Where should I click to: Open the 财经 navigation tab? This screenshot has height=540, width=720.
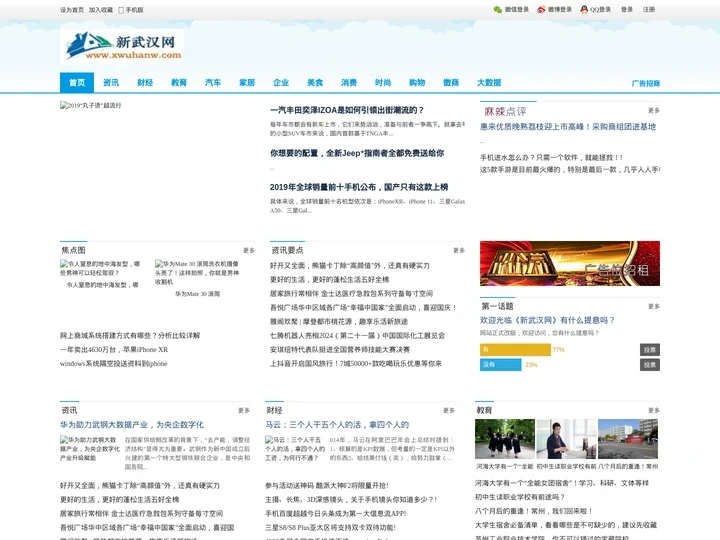click(145, 83)
